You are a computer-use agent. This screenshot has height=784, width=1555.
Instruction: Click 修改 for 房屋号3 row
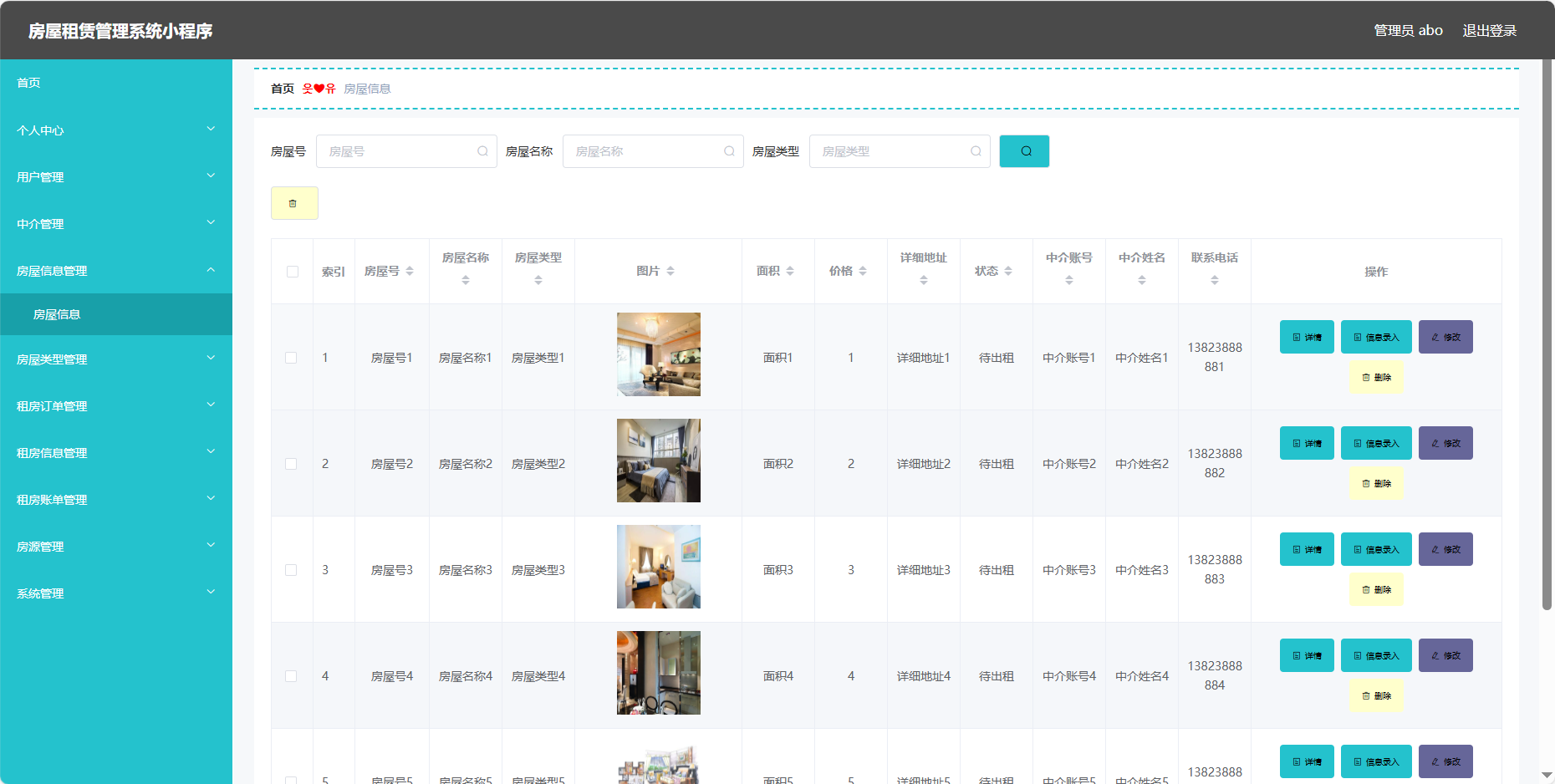click(x=1445, y=549)
